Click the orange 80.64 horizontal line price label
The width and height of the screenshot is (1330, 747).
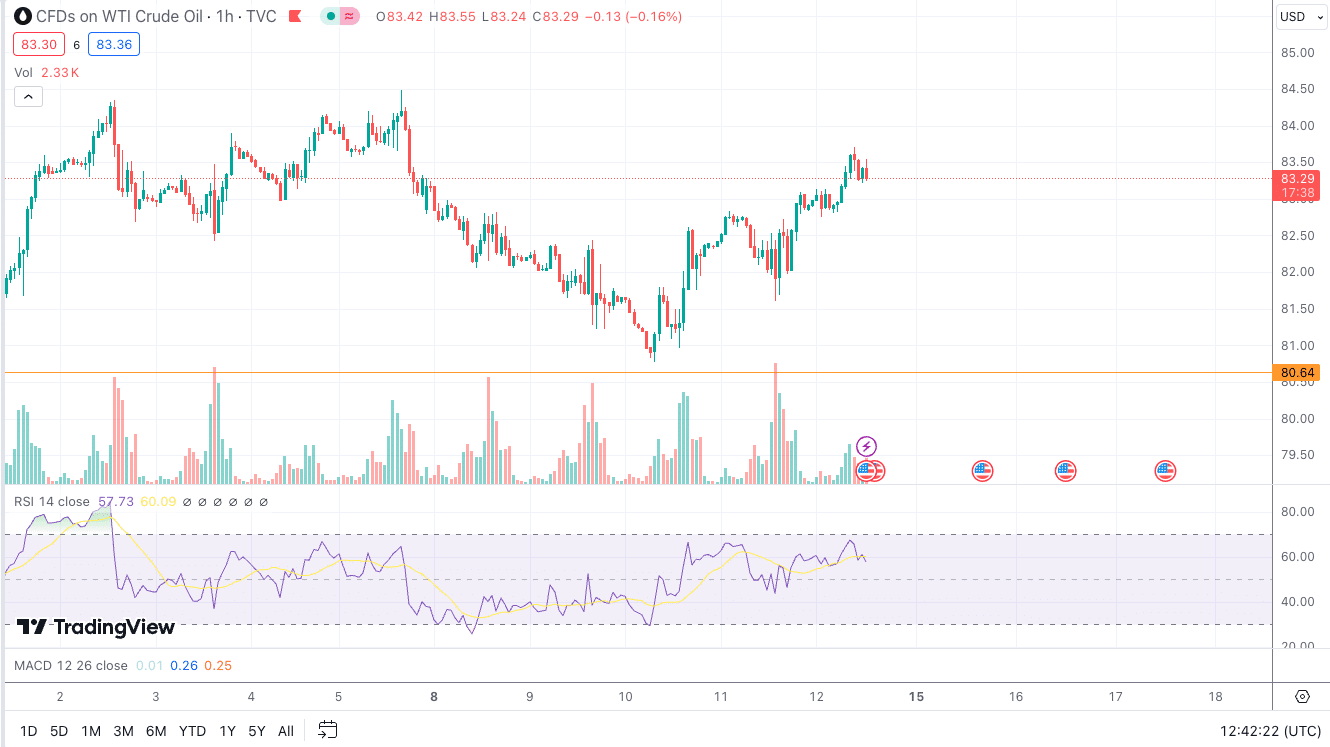point(1297,372)
